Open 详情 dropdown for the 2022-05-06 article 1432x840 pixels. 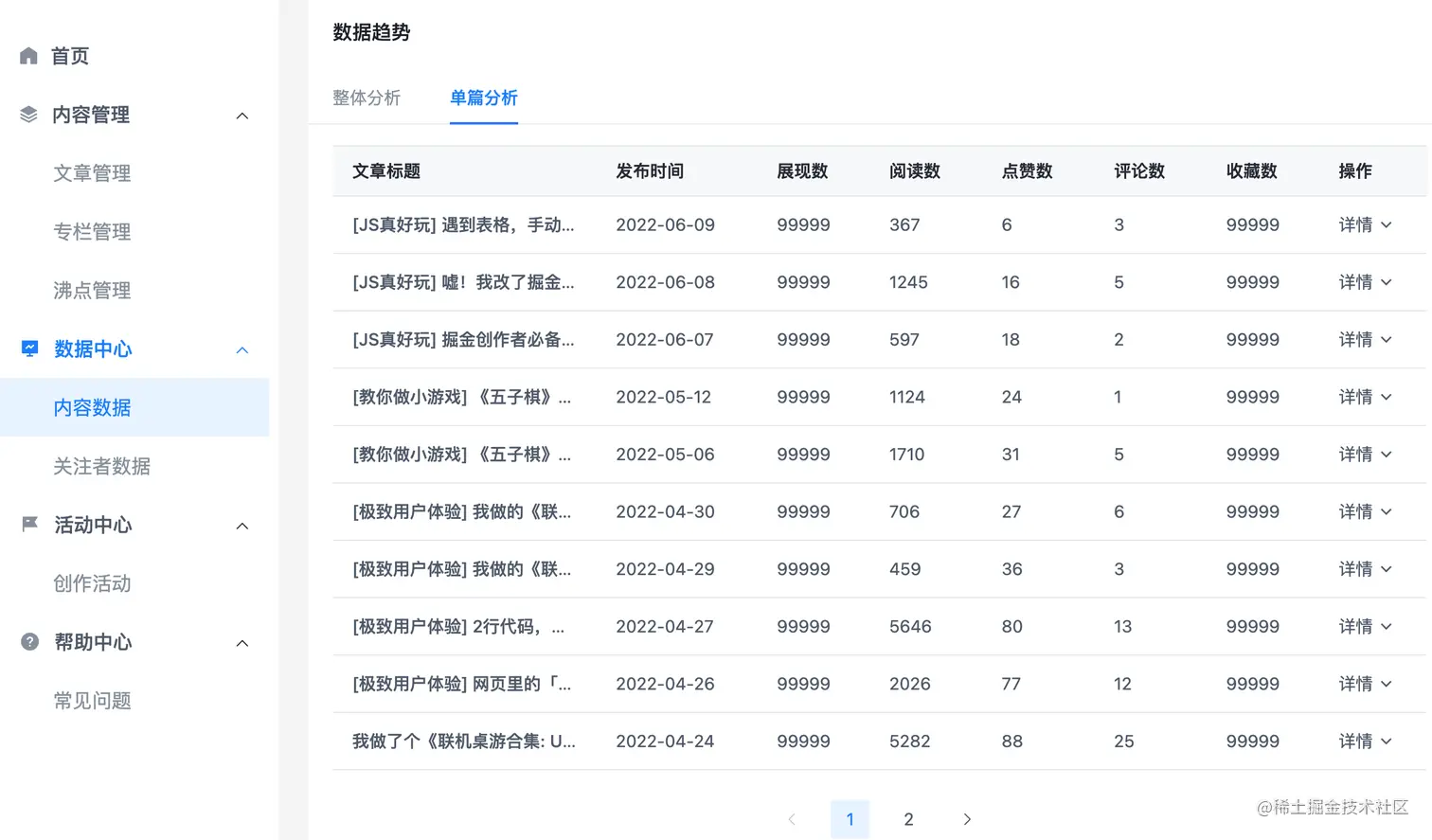pyautogui.click(x=1365, y=455)
